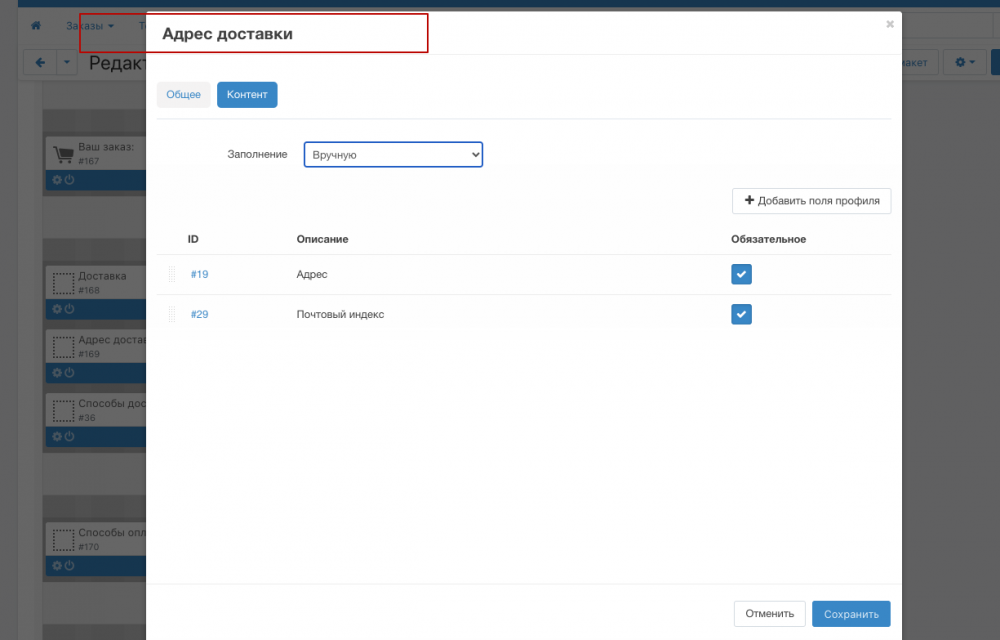Open the Заполнение dropdown

(393, 155)
